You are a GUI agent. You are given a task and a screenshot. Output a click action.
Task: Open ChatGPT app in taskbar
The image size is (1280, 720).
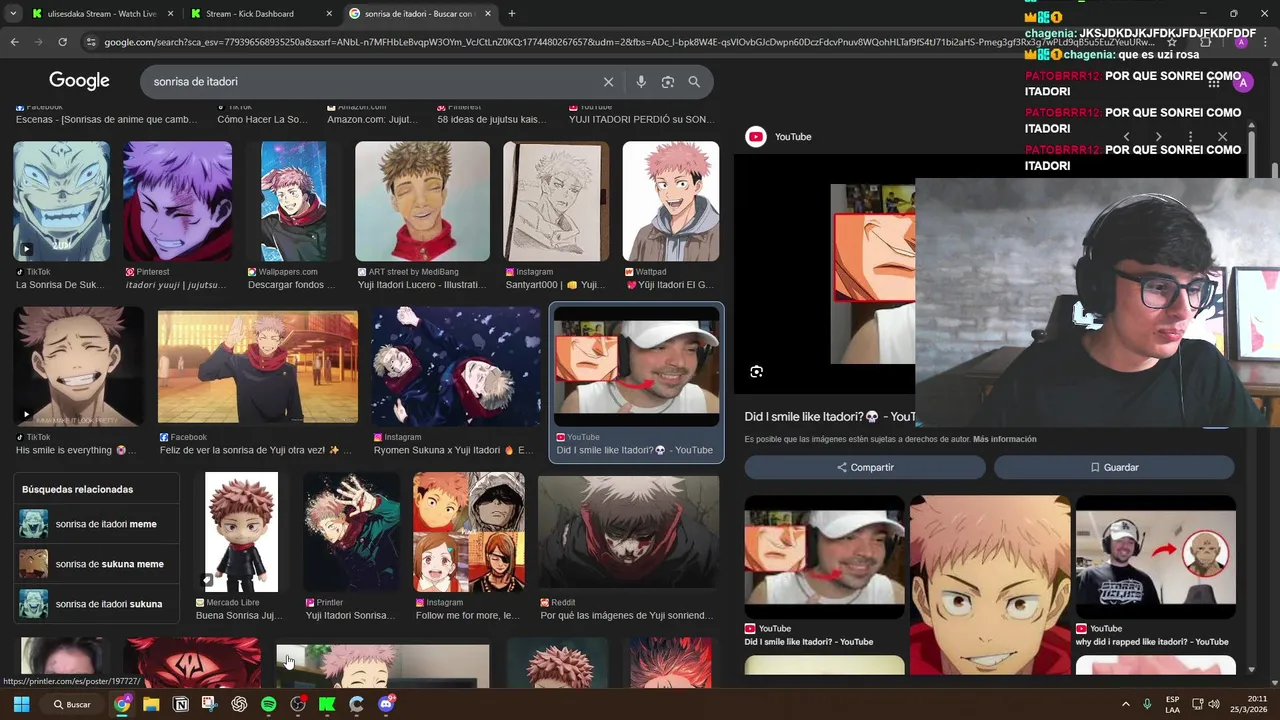click(239, 704)
